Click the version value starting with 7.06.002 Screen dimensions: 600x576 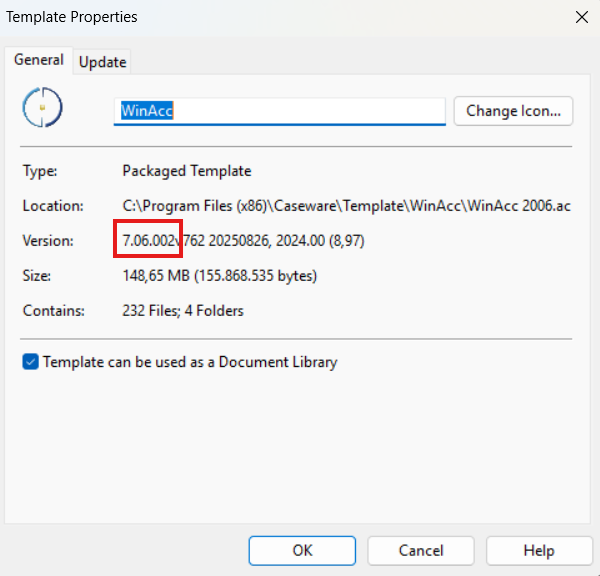tap(243, 241)
